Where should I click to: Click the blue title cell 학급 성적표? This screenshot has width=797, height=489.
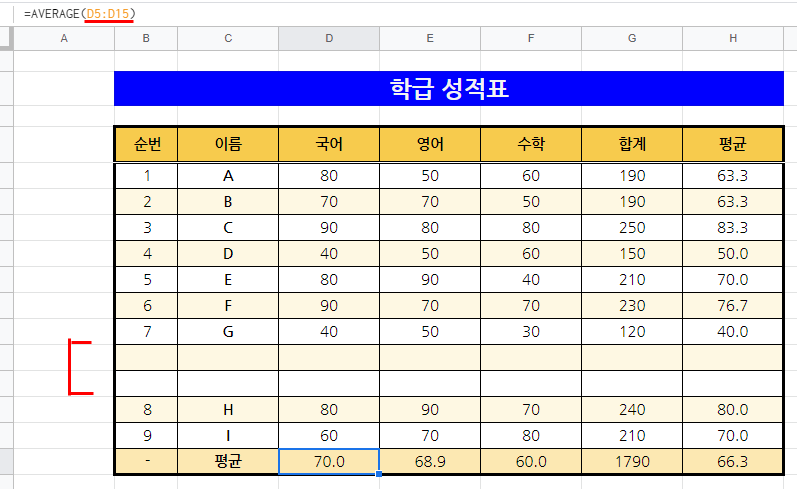pyautogui.click(x=449, y=88)
